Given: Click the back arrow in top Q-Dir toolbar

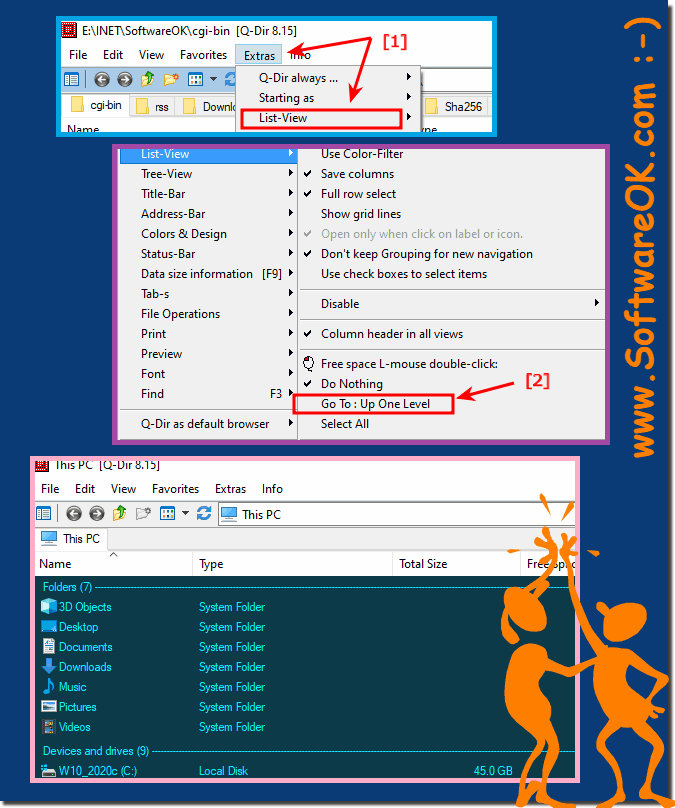Looking at the screenshot, I should click(x=102, y=79).
